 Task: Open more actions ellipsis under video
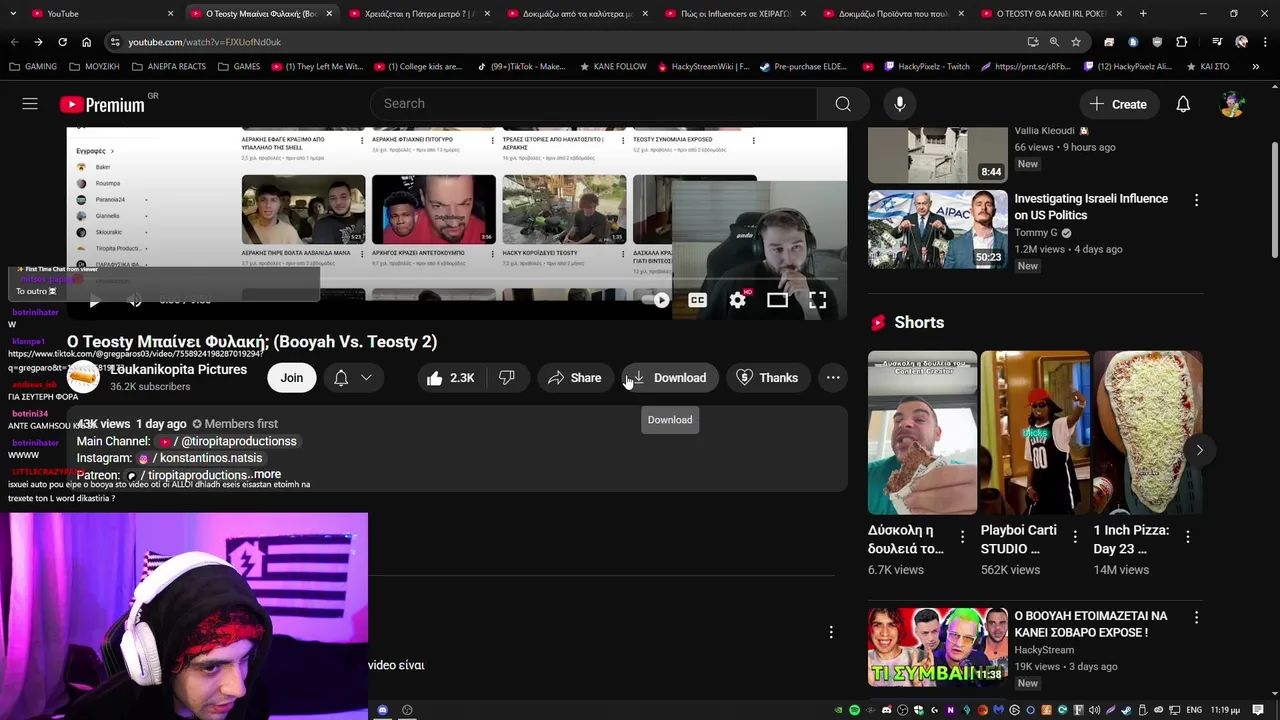(x=833, y=378)
